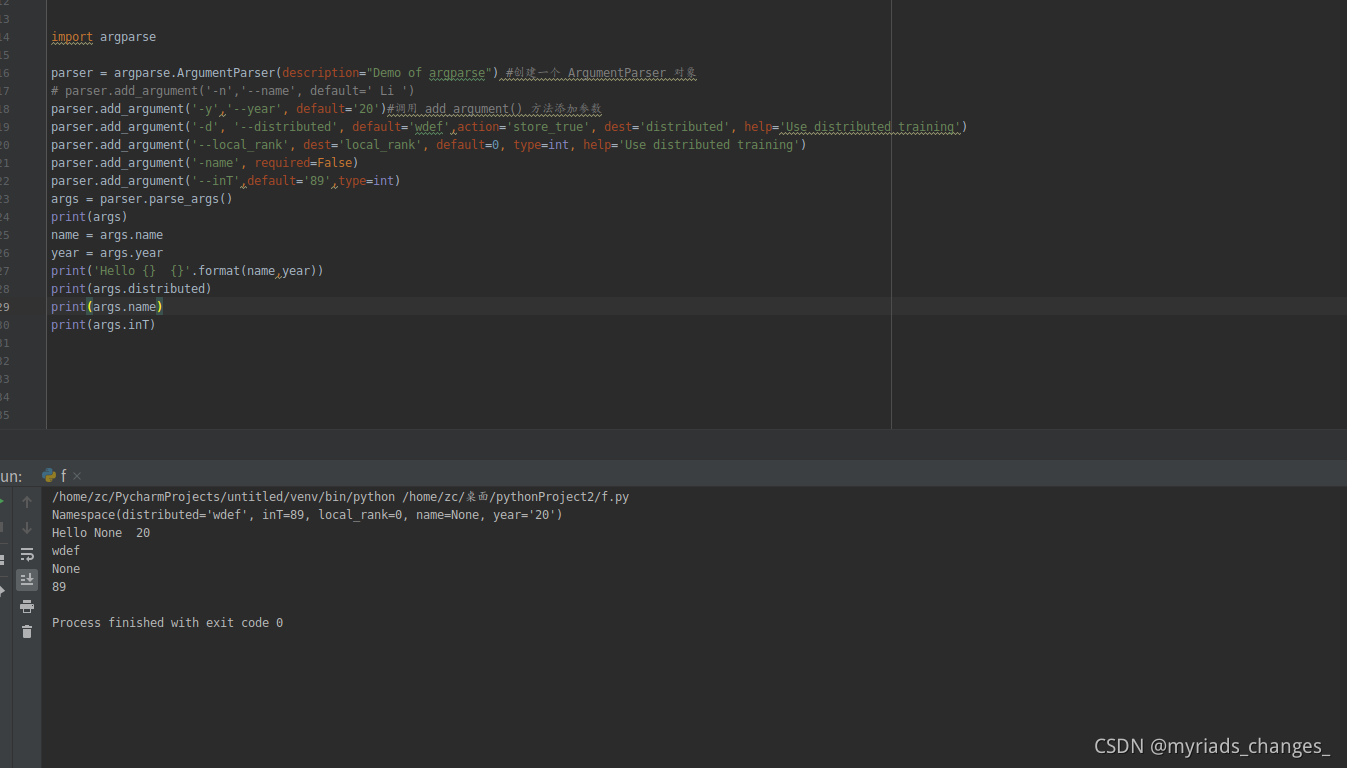This screenshot has height=768, width=1347.
Task: Click the '--local_rank' add_argument line
Action: coord(429,145)
